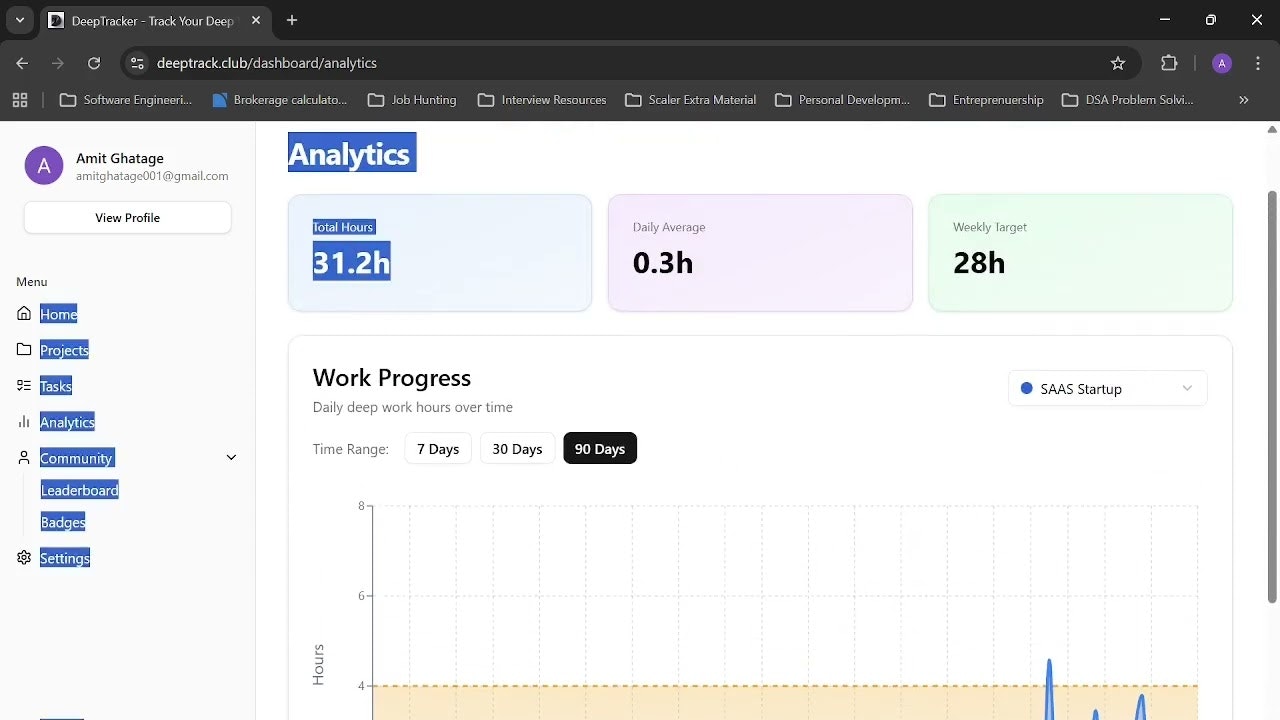Click the Projects folder icon in sidebar
1280x720 pixels.
coord(24,350)
